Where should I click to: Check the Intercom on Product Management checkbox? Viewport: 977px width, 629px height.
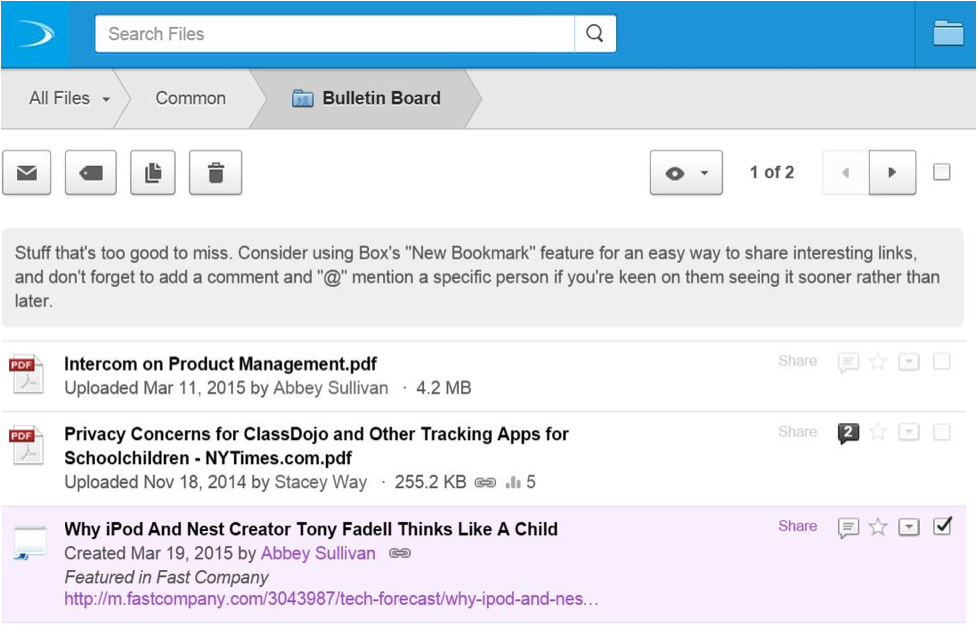coord(941,361)
